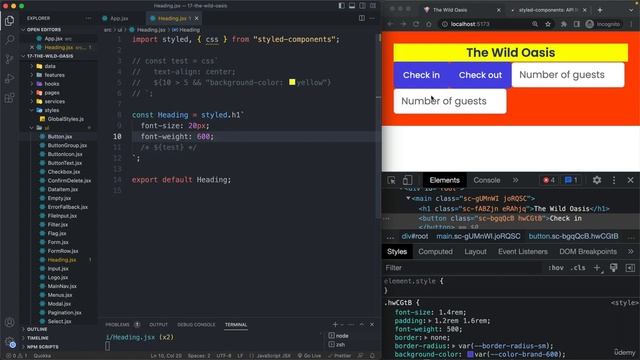Expand the pages folder
Viewport: 640px width, 360px height.
point(52,93)
